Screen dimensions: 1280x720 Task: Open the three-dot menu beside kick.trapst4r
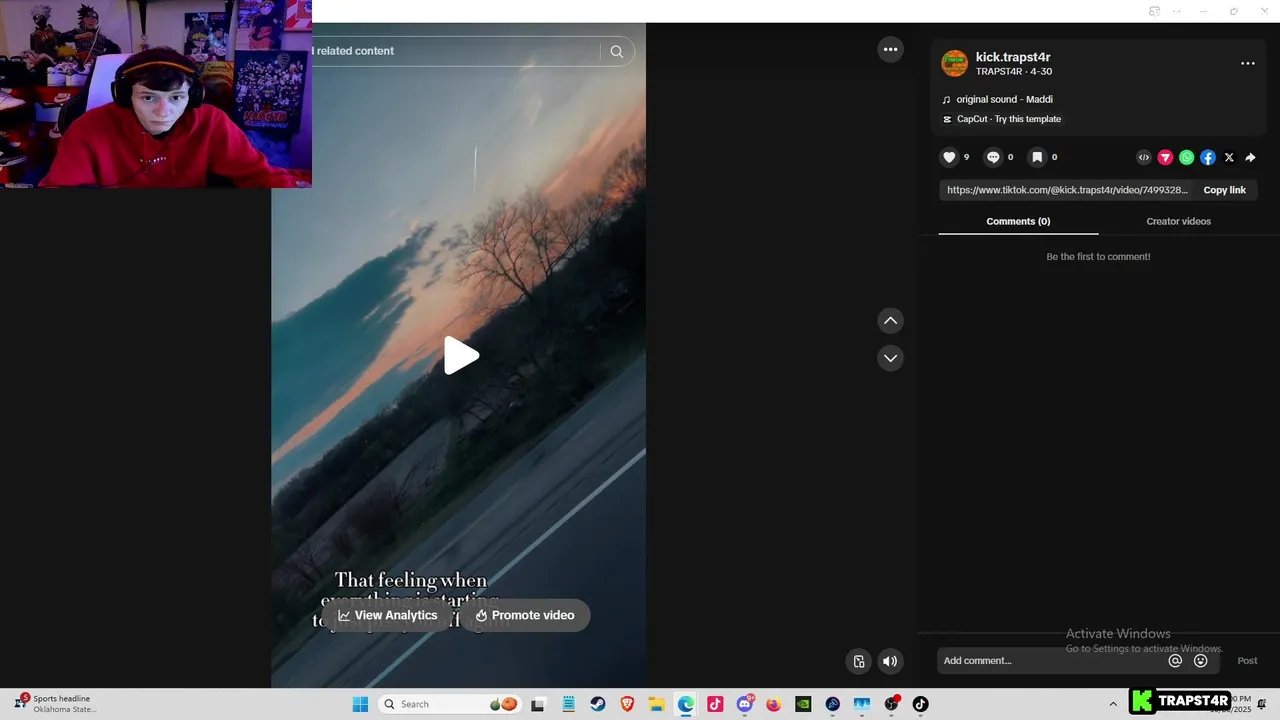pyautogui.click(x=1248, y=63)
